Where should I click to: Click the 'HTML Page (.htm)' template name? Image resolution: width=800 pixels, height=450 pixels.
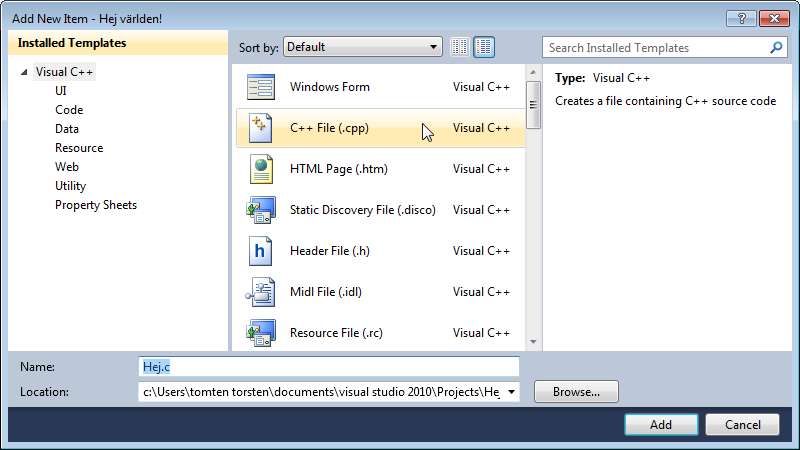(x=339, y=169)
